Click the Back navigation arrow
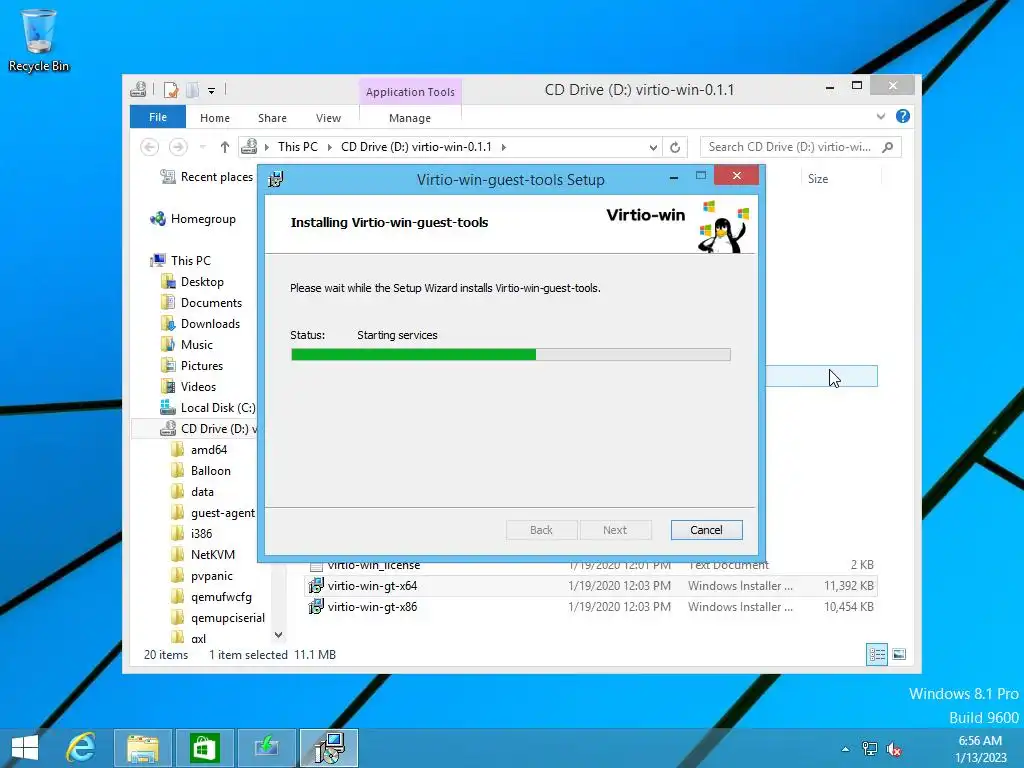 [x=150, y=147]
